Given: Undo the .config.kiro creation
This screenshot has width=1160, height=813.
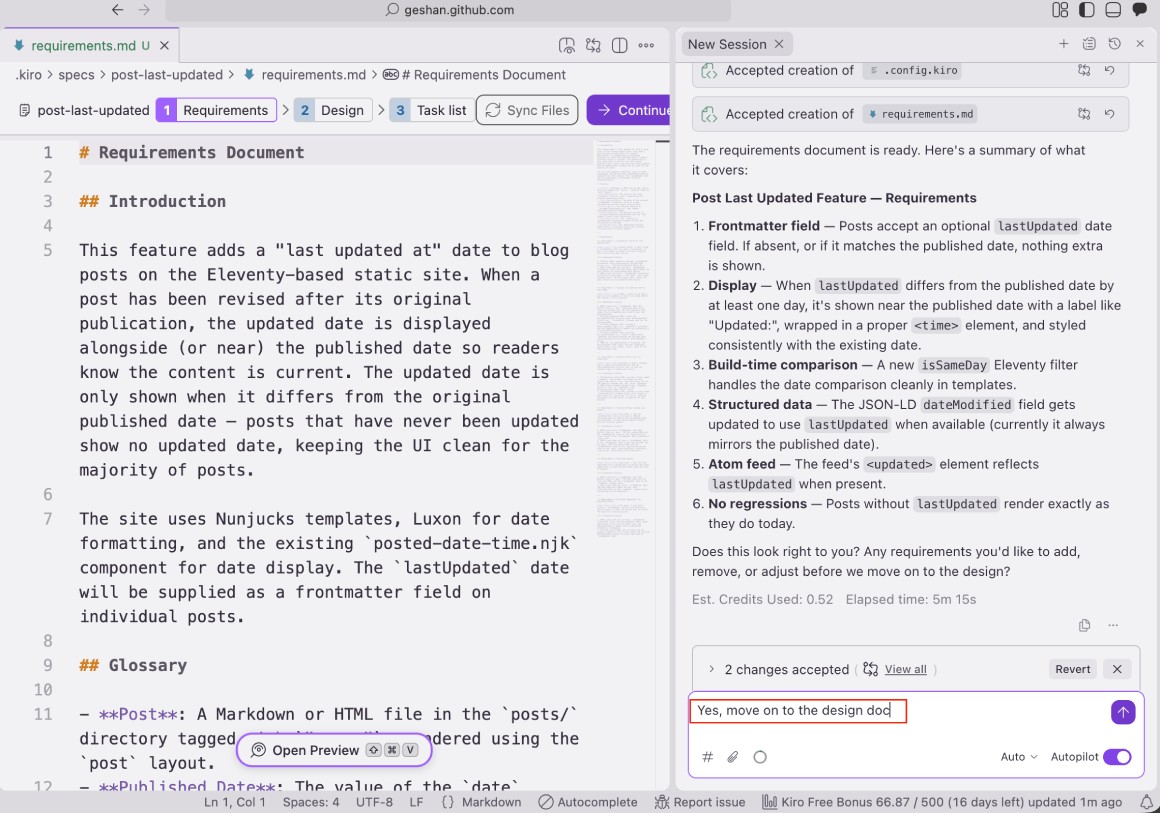Looking at the screenshot, I should (1109, 70).
